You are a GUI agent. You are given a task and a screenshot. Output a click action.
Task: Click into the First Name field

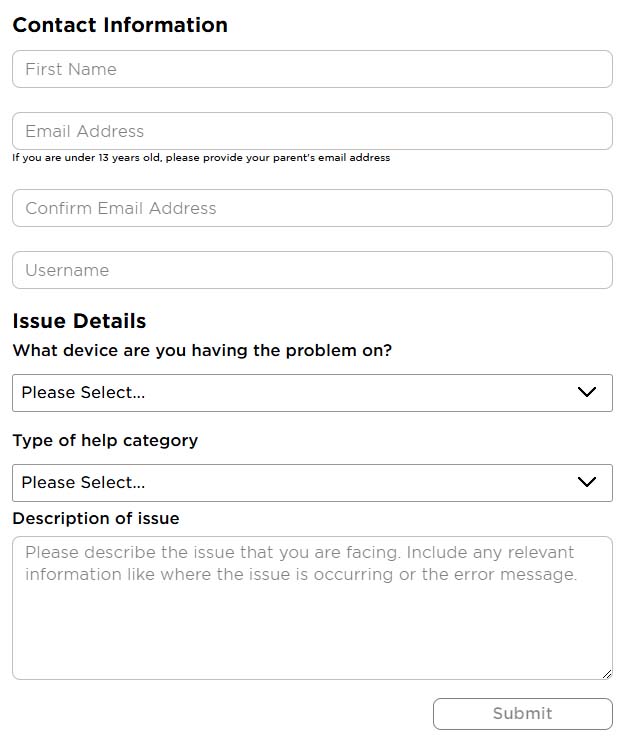312,69
